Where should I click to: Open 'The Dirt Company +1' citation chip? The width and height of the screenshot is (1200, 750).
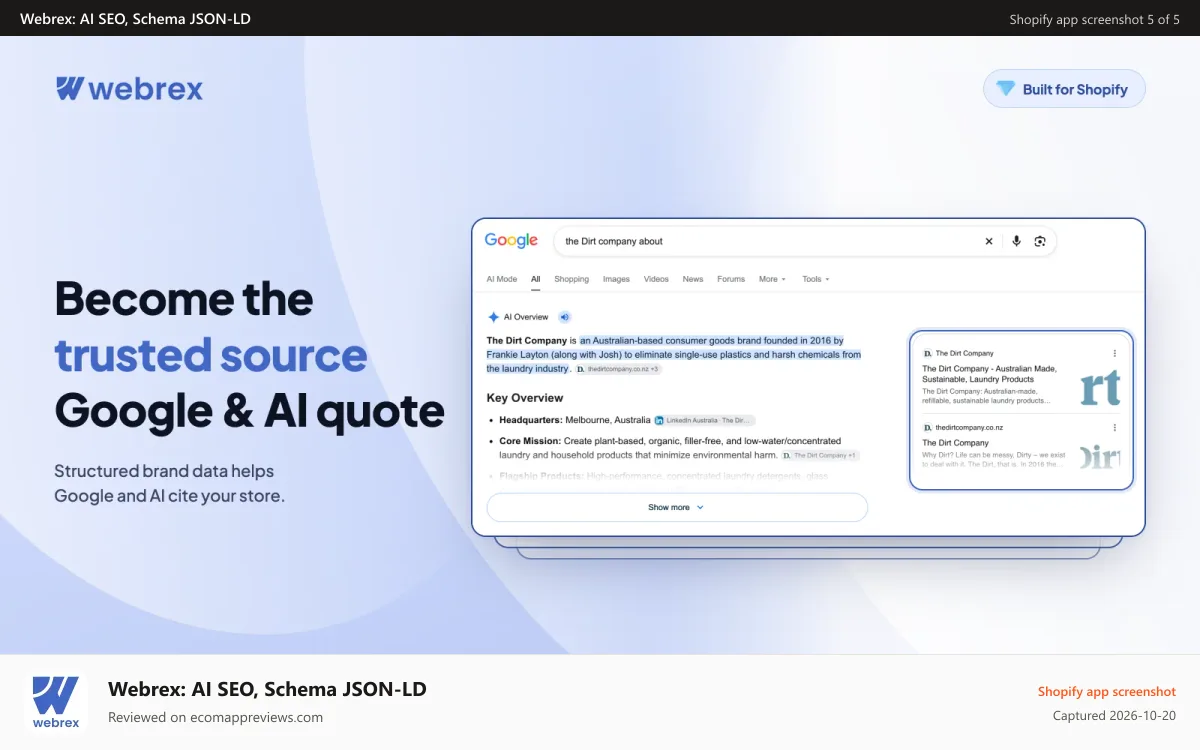click(820, 455)
